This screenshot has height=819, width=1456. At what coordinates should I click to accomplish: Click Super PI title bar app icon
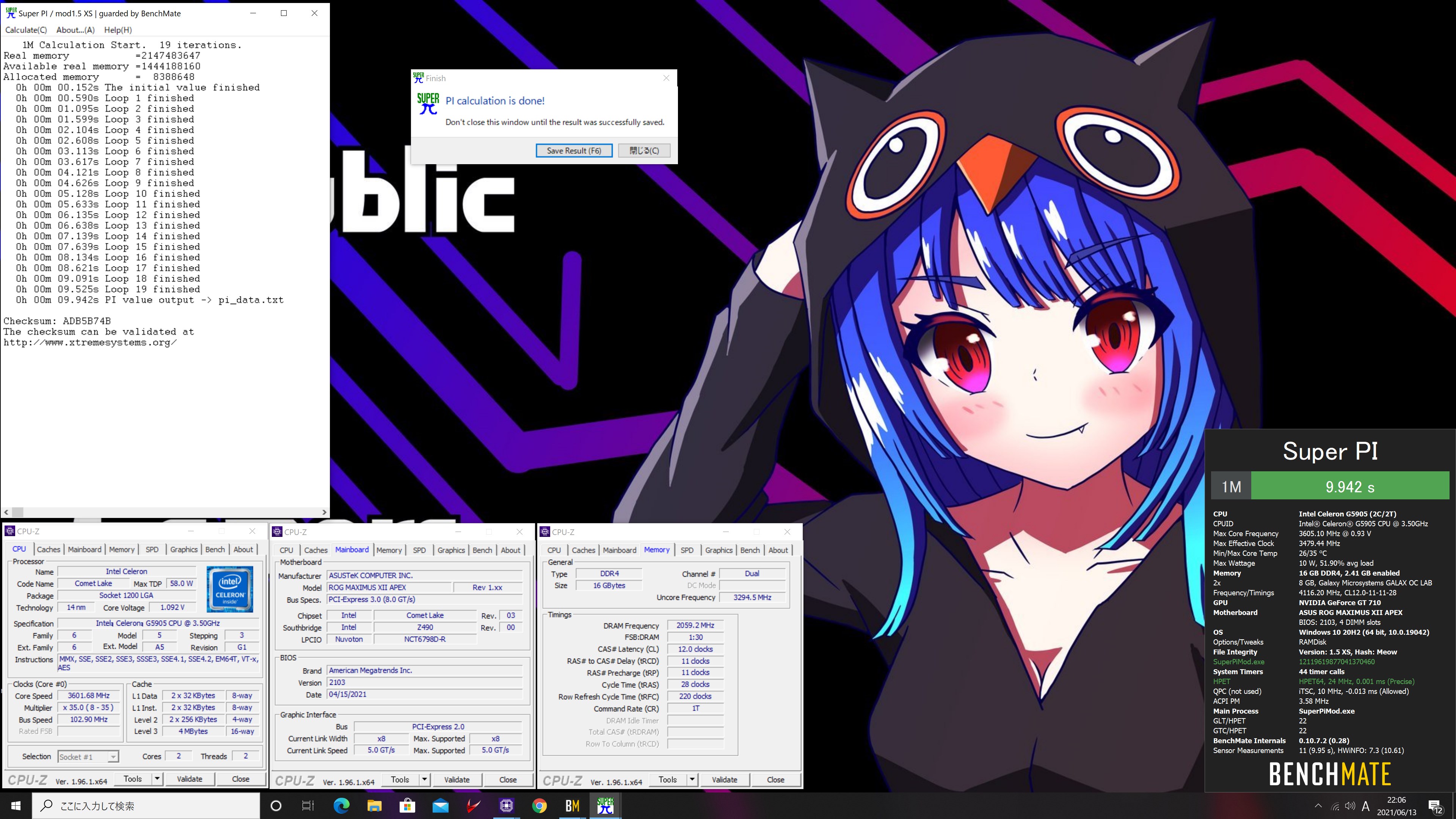click(10, 13)
